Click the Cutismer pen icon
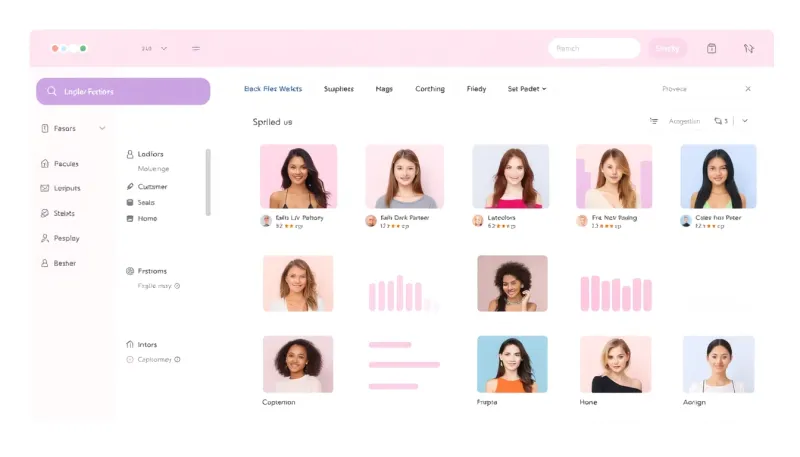 [x=130, y=187]
